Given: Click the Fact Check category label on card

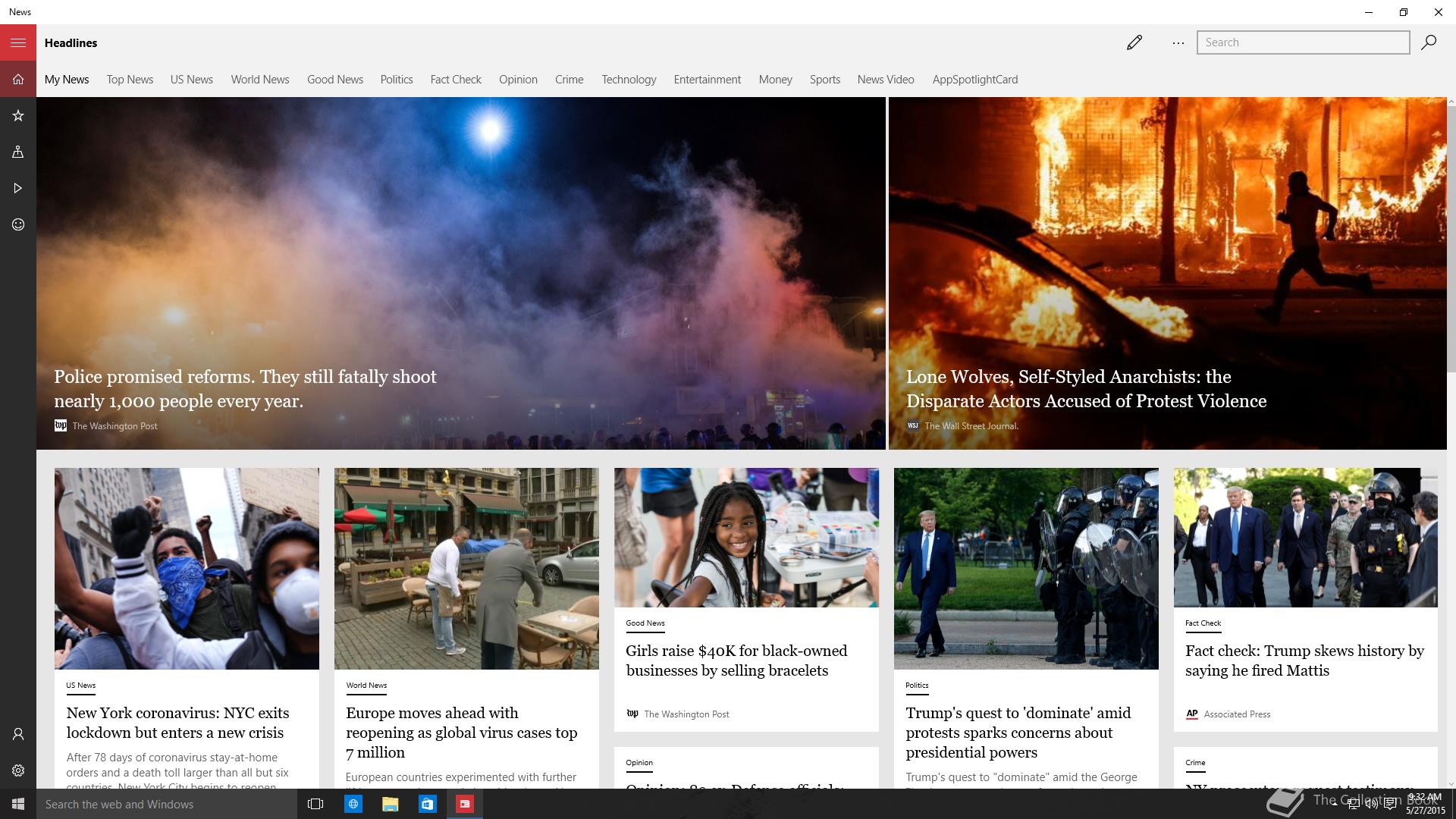Looking at the screenshot, I should (x=1203, y=623).
